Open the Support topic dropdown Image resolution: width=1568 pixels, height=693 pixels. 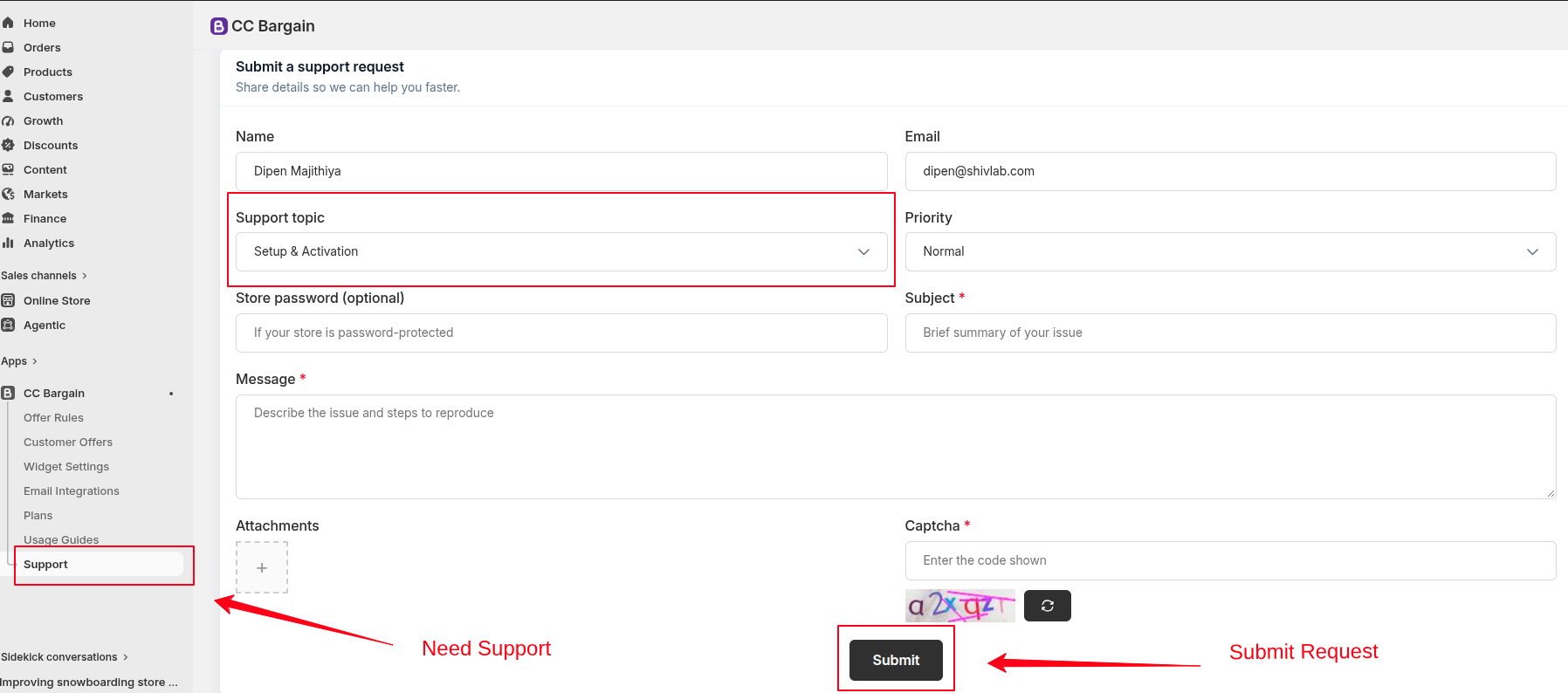561,251
